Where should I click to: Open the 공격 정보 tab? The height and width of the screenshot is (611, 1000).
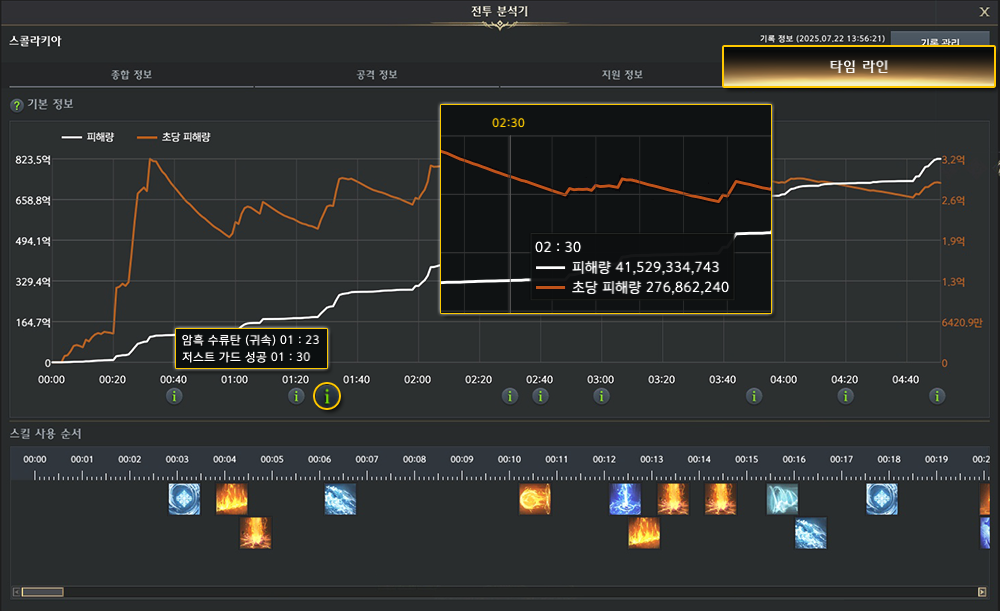(378, 75)
